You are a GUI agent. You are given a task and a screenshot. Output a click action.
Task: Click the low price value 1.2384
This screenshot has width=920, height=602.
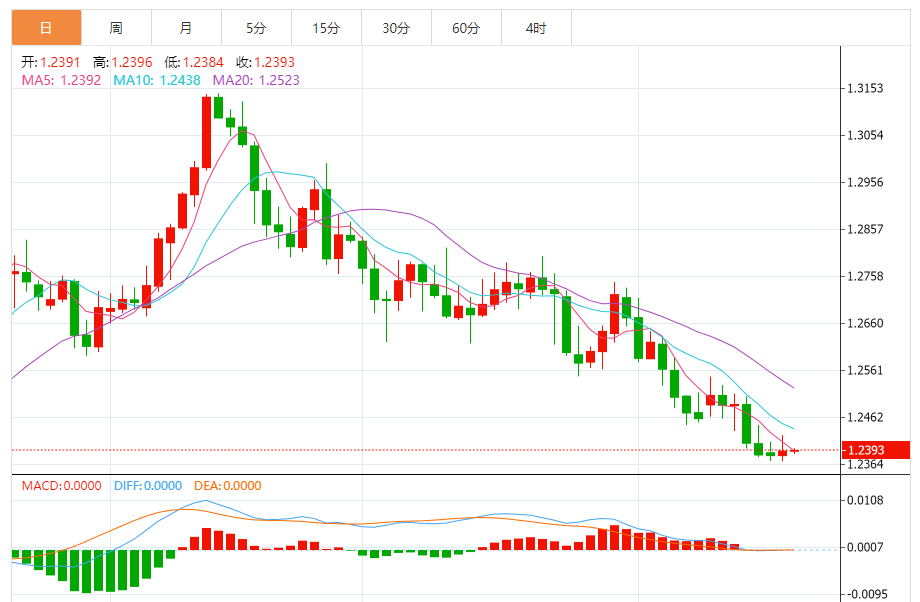click(x=203, y=62)
